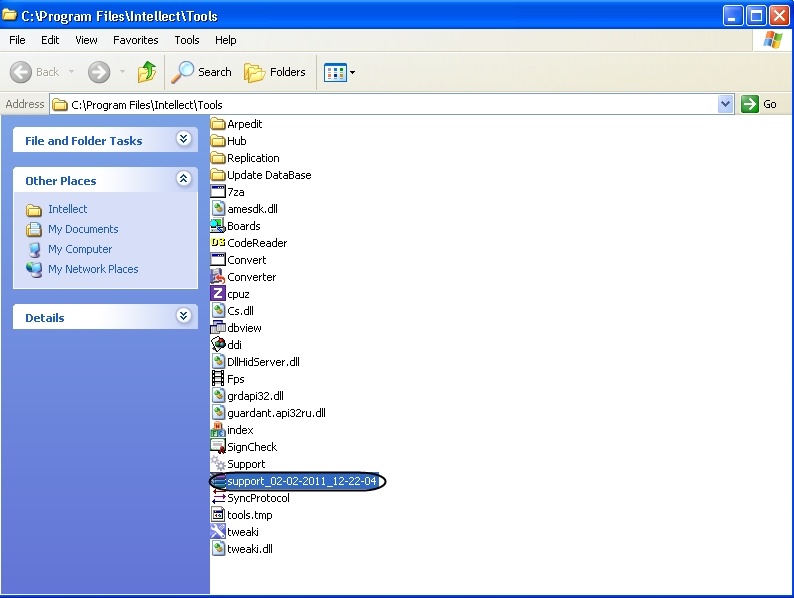Open the Intellect link in Other Places

67,209
